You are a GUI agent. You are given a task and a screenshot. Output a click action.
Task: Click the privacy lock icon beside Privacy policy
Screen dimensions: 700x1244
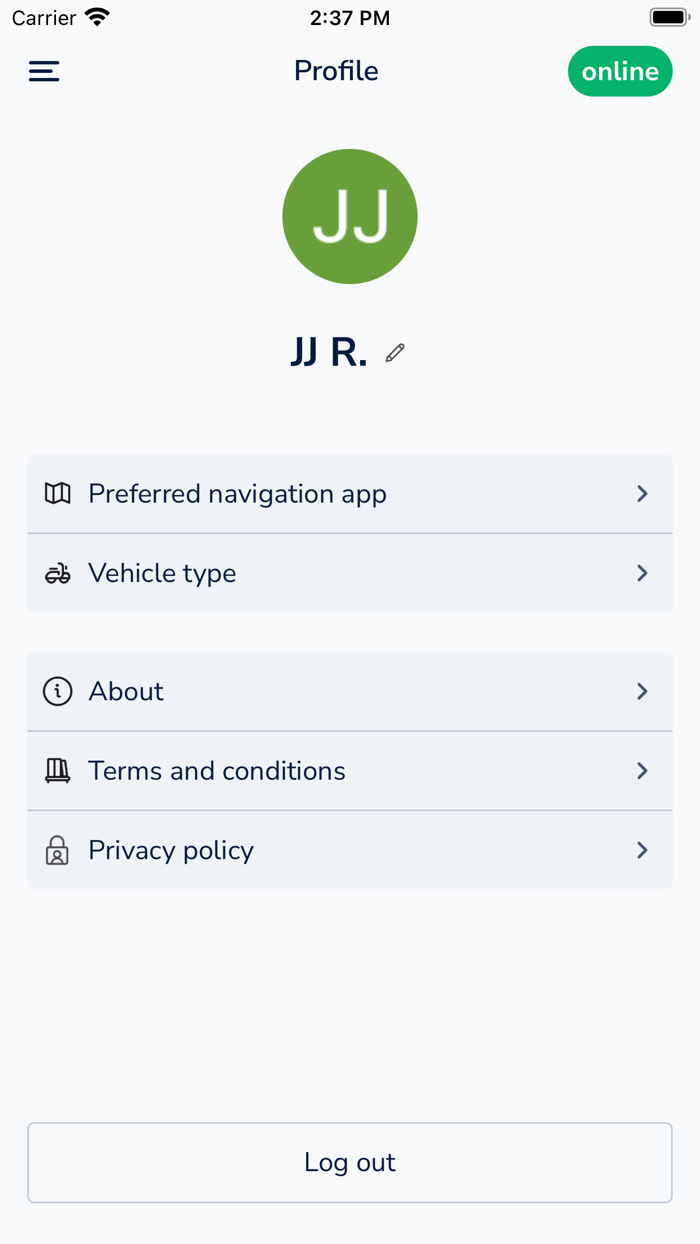[57, 850]
